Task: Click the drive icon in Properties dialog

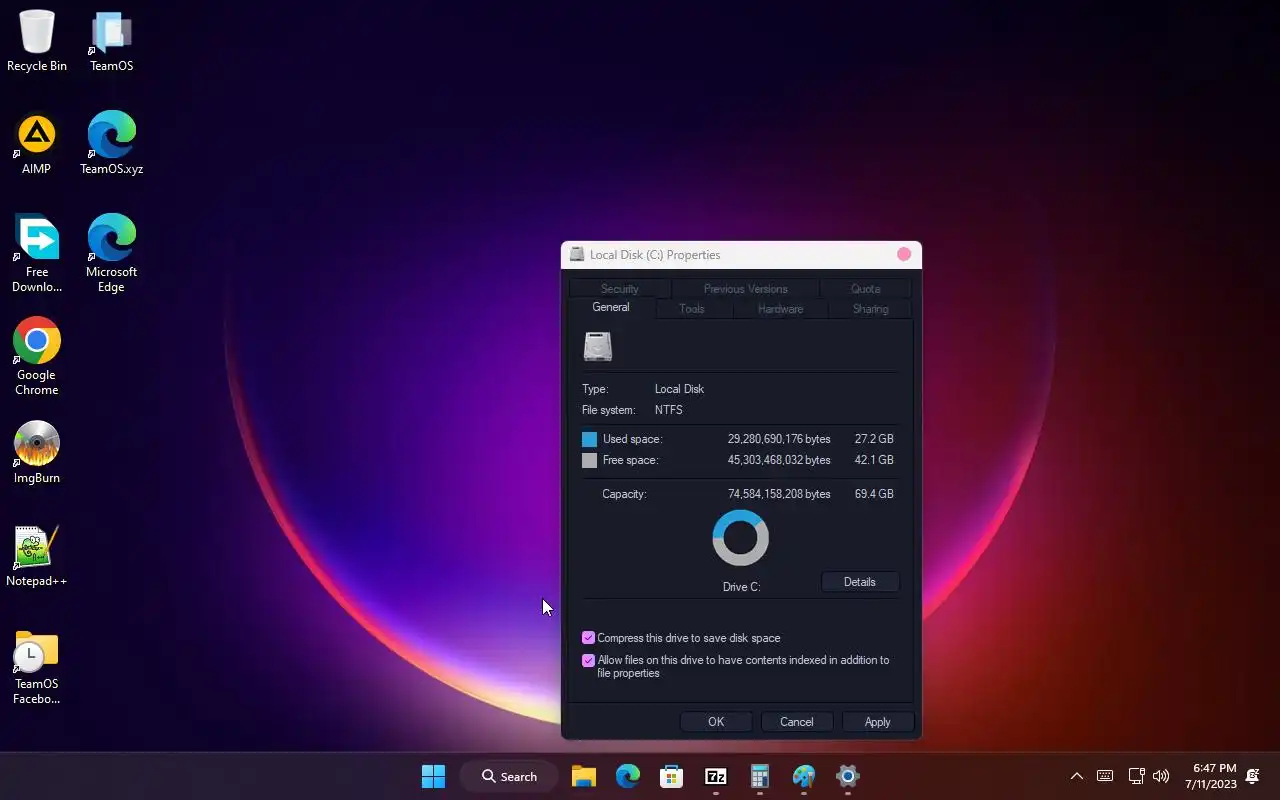Action: [x=598, y=347]
